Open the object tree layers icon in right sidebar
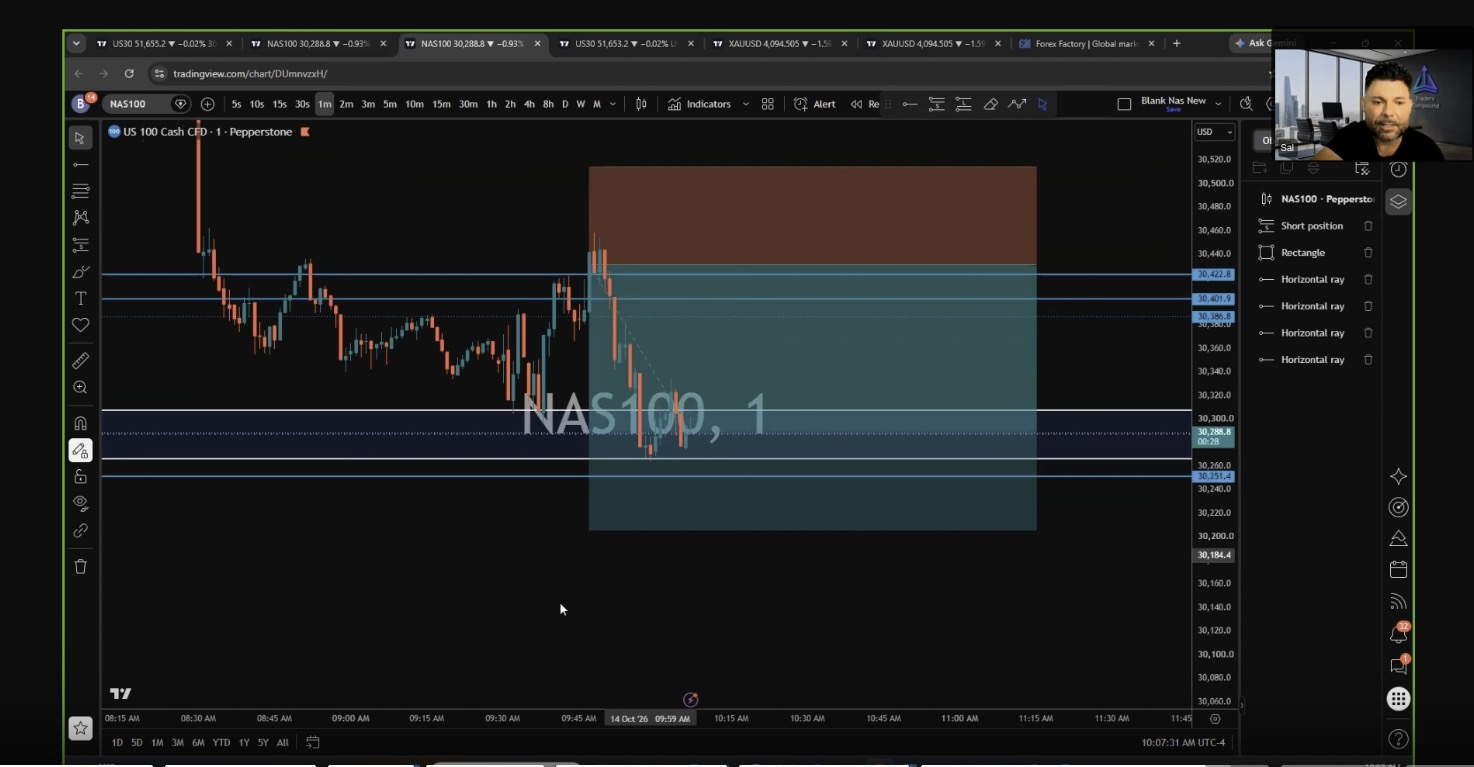Viewport: 1474px width, 767px height. pos(1398,201)
